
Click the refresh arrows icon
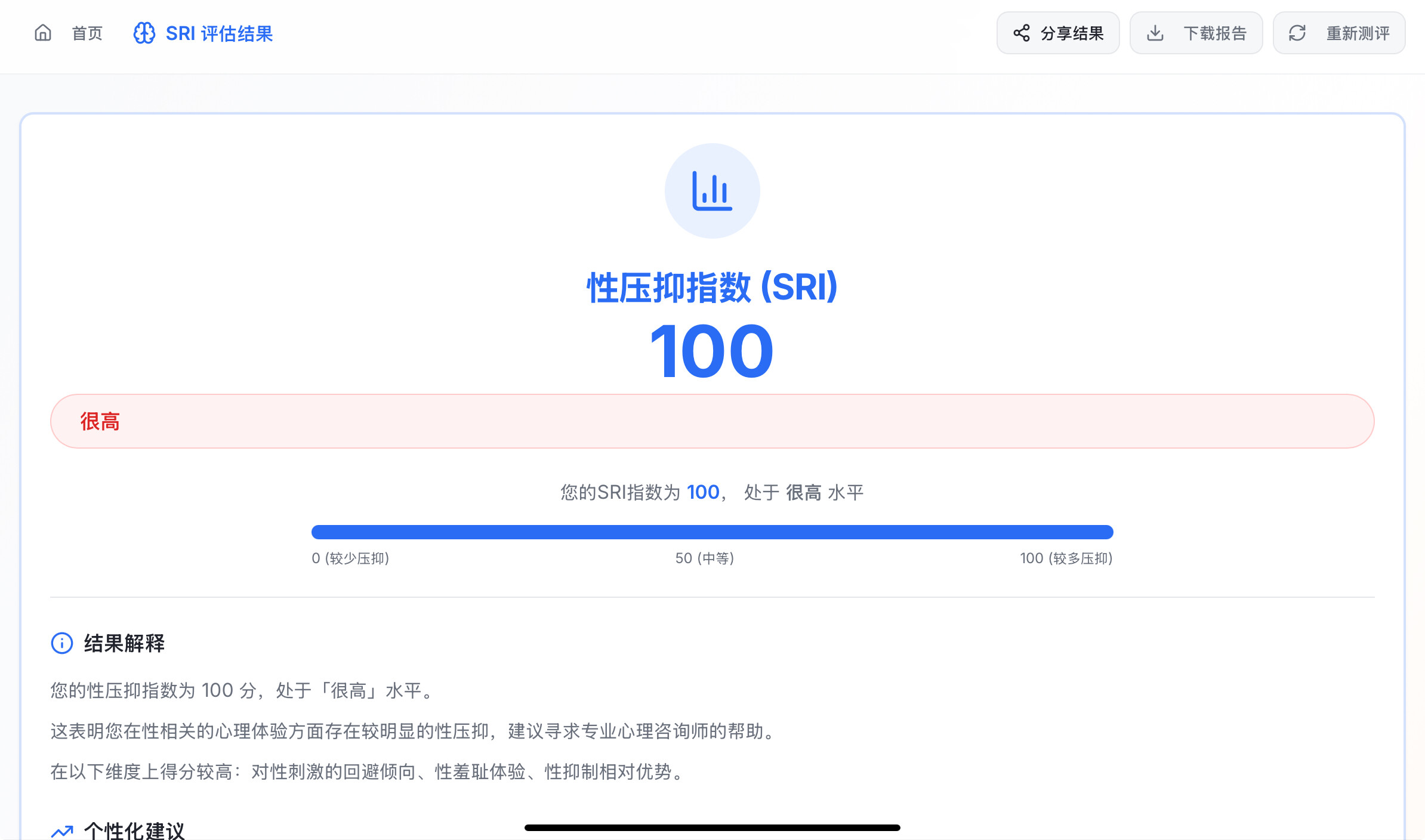point(1297,33)
